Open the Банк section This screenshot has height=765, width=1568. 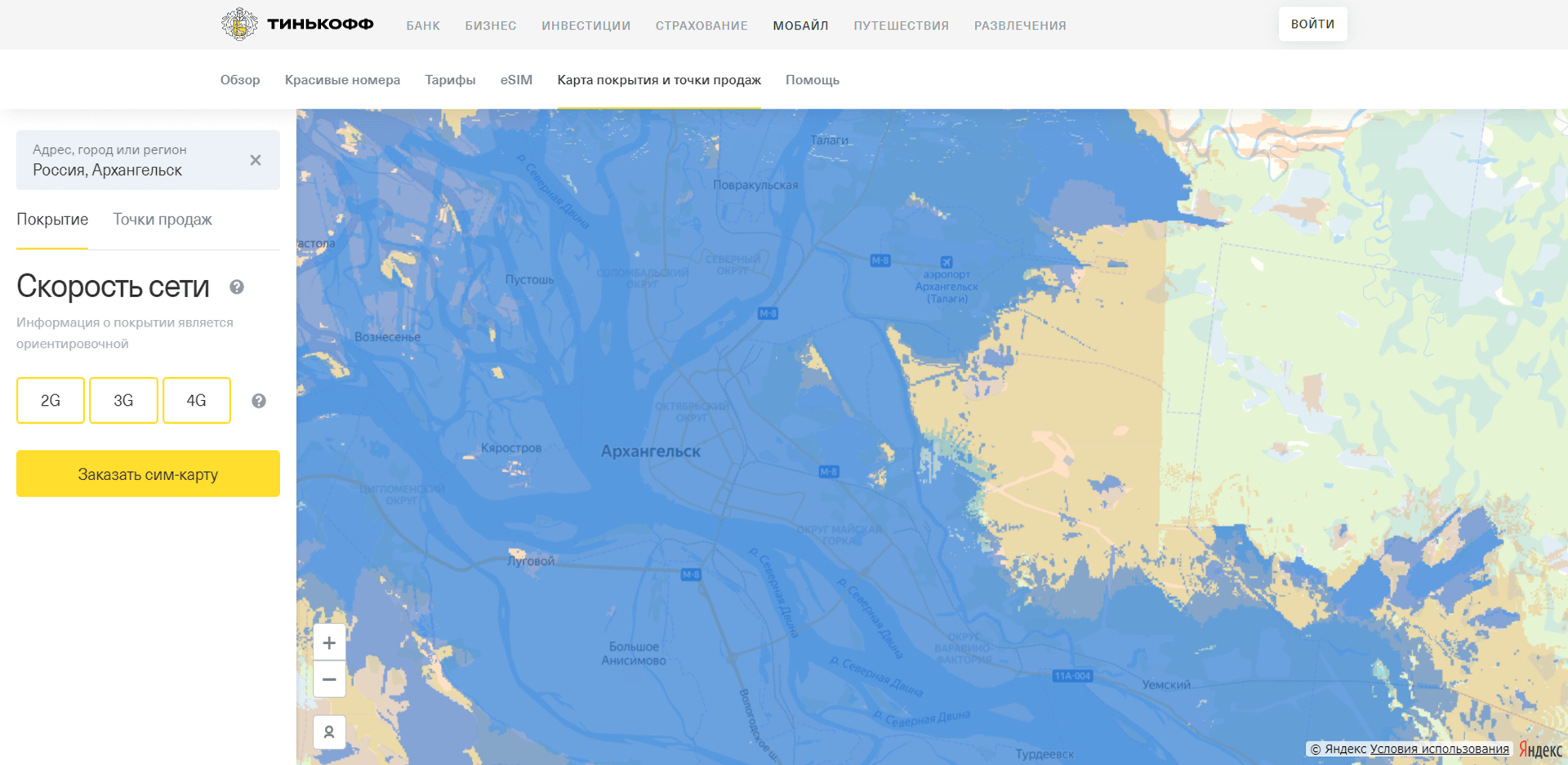click(423, 25)
